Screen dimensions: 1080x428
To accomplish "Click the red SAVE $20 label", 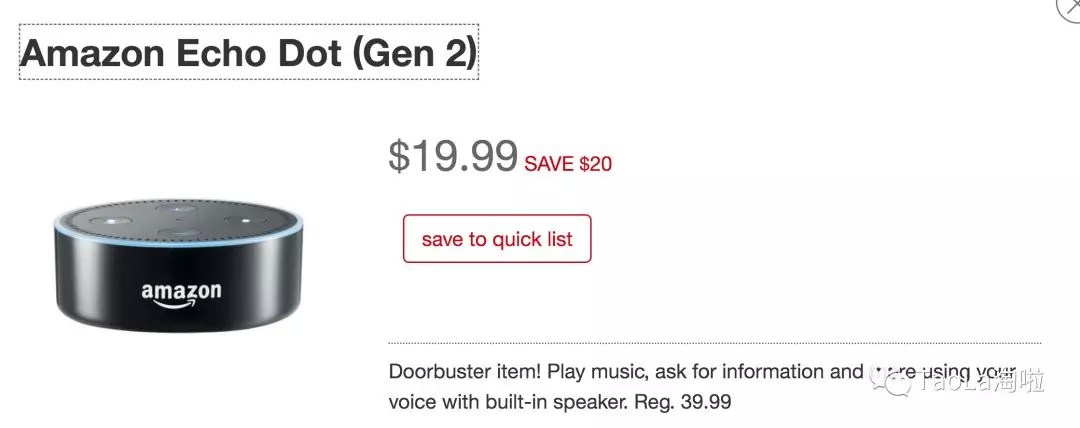I will pos(568,164).
